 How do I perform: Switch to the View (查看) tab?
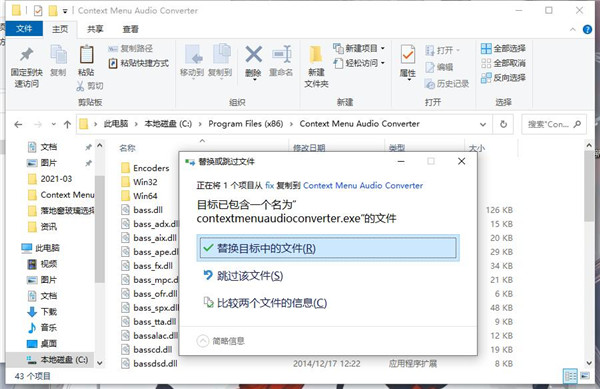pyautogui.click(x=130, y=29)
